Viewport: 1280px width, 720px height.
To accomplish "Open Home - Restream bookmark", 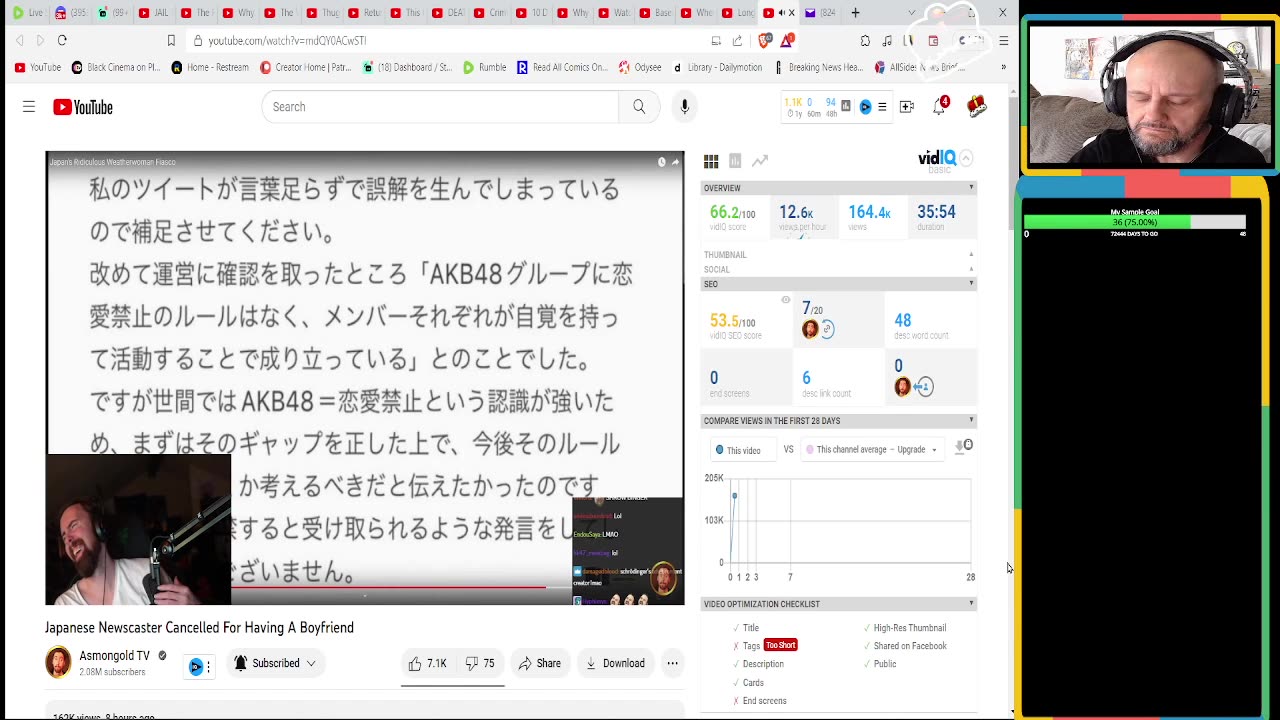I will (210, 67).
